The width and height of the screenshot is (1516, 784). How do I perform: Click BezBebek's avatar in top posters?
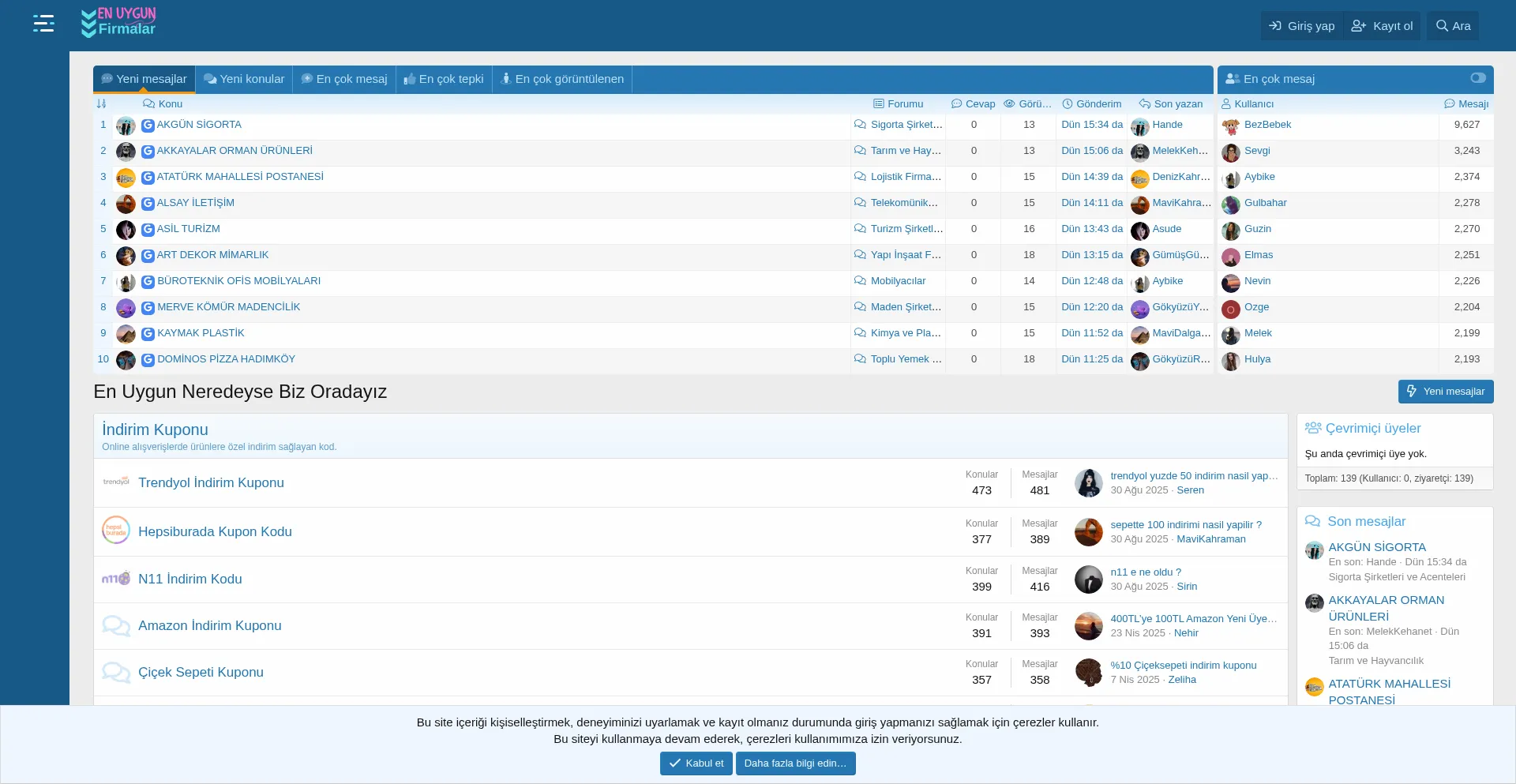(1230, 126)
